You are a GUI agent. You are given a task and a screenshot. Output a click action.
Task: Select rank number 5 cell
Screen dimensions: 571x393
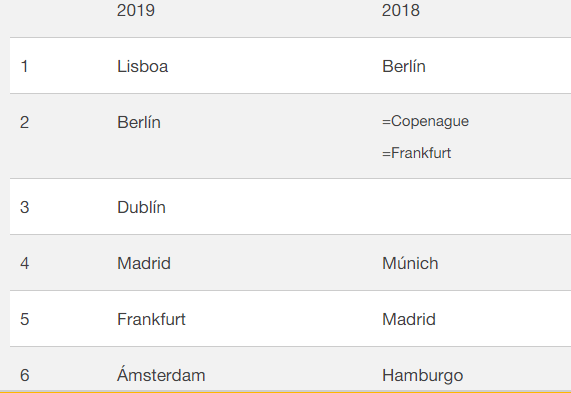pos(24,319)
